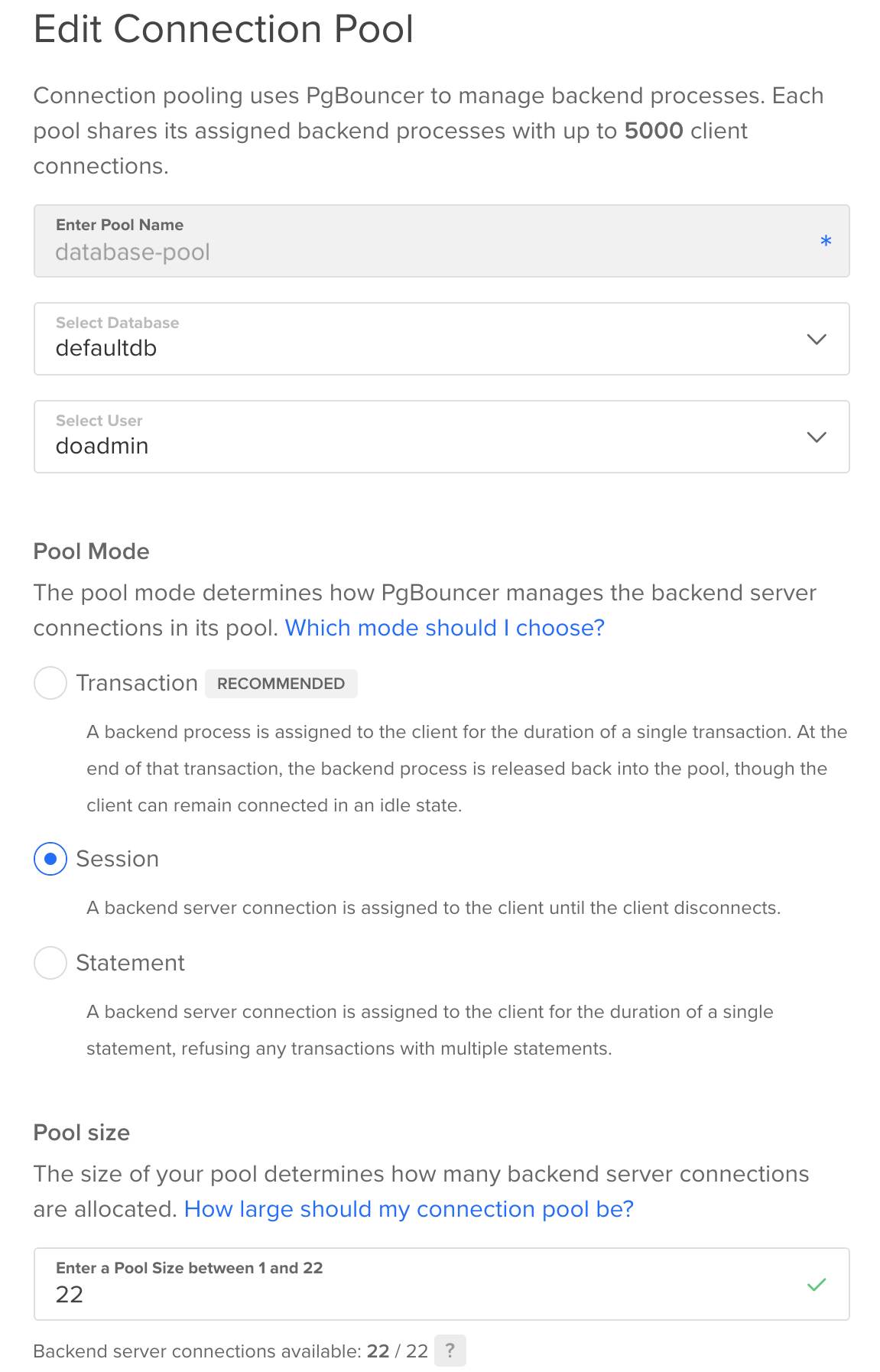The width and height of the screenshot is (880, 1372).
Task: Open "Which mode should I choose?" link
Action: [444, 628]
